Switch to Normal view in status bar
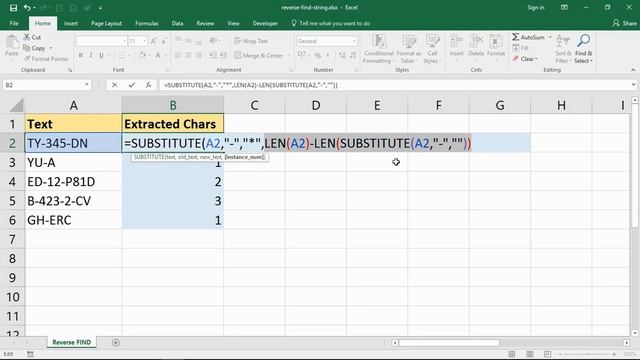This screenshot has height=360, width=640. 512,354
